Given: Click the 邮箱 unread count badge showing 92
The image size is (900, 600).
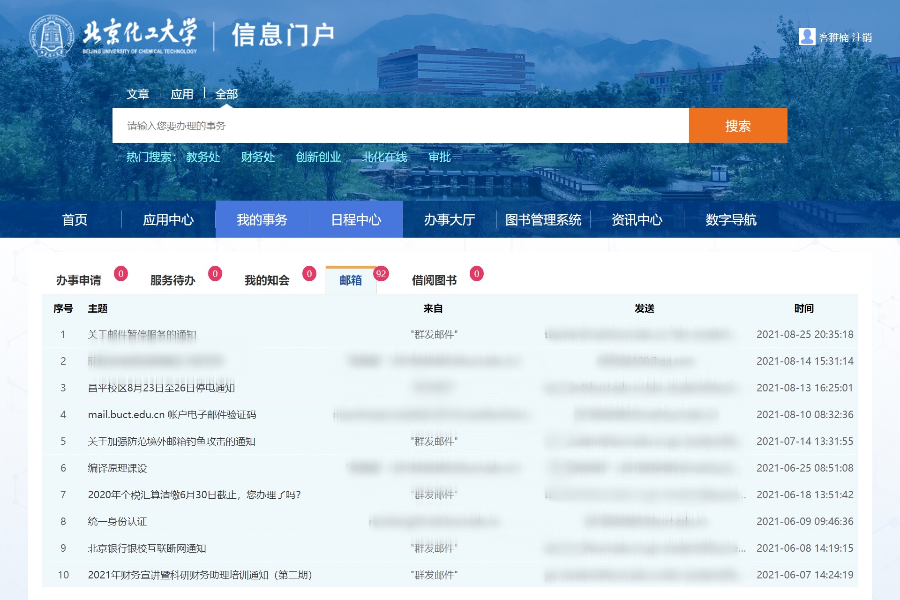Looking at the screenshot, I should click(x=381, y=273).
